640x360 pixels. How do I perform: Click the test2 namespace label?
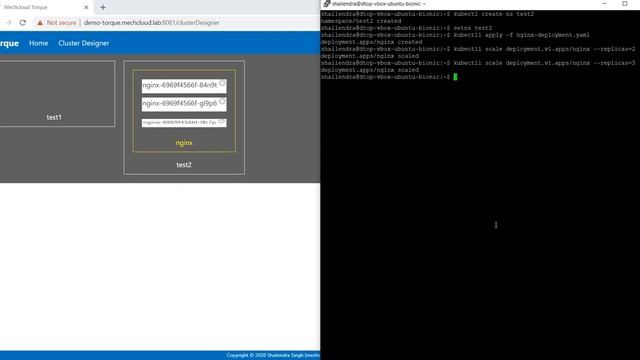tap(184, 165)
